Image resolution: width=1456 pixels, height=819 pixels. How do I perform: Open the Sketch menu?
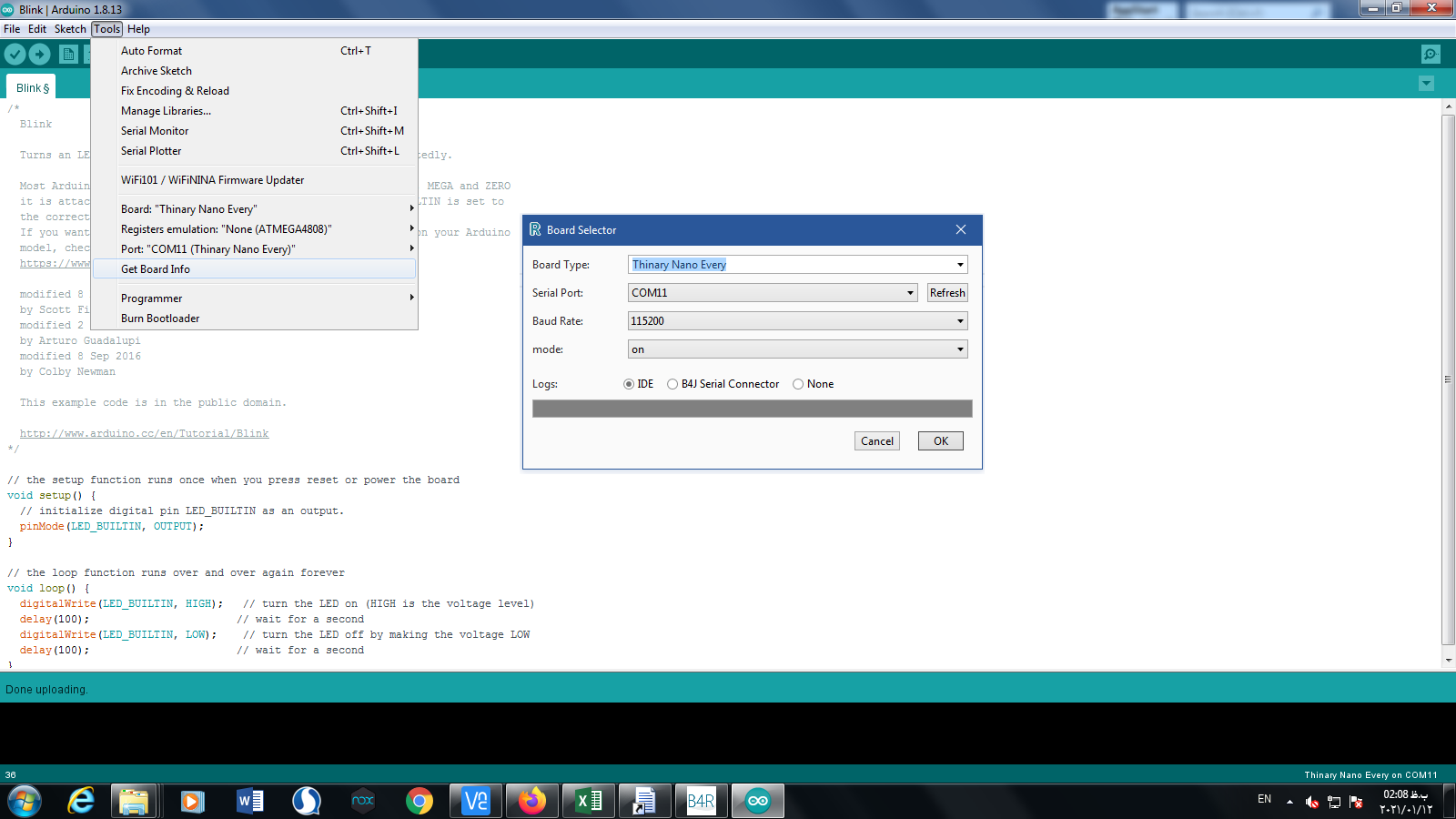tap(70, 29)
